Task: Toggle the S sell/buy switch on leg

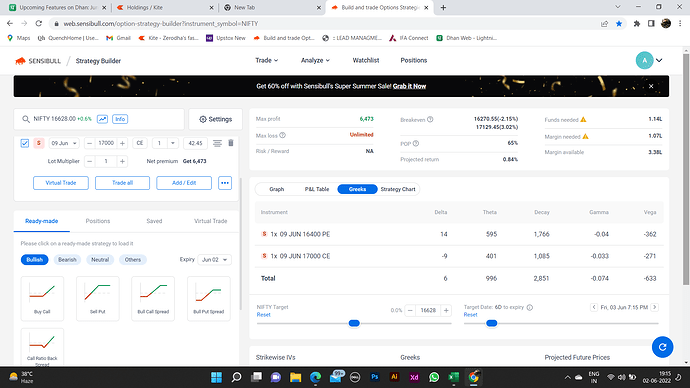Action: (x=39, y=143)
